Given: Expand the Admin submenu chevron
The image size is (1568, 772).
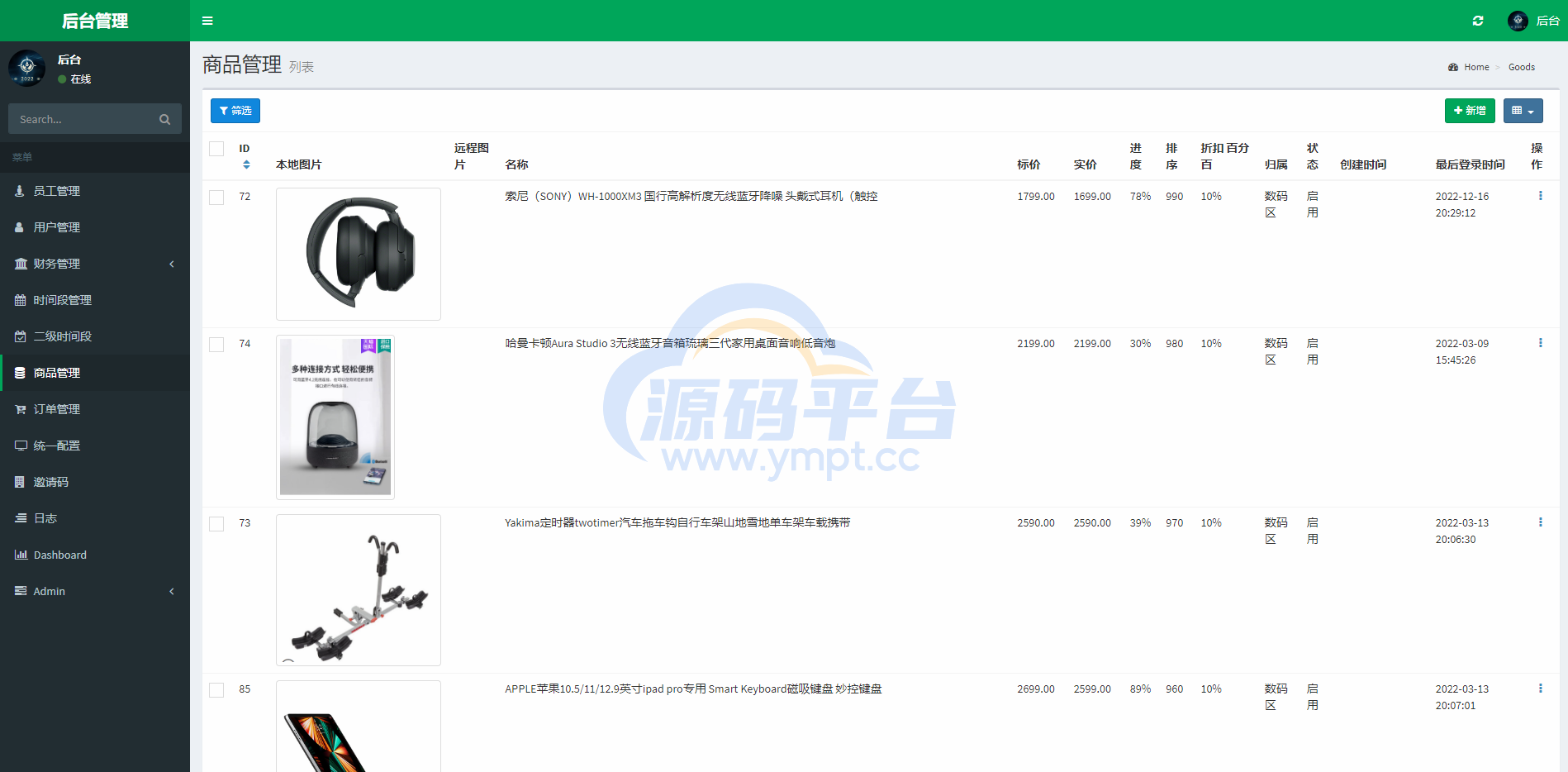Looking at the screenshot, I should click(x=172, y=591).
